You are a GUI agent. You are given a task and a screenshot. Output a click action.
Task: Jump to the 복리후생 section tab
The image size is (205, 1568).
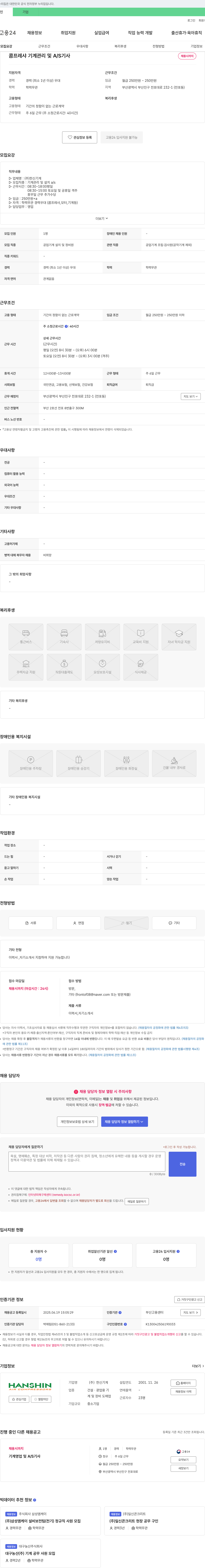pos(120,46)
